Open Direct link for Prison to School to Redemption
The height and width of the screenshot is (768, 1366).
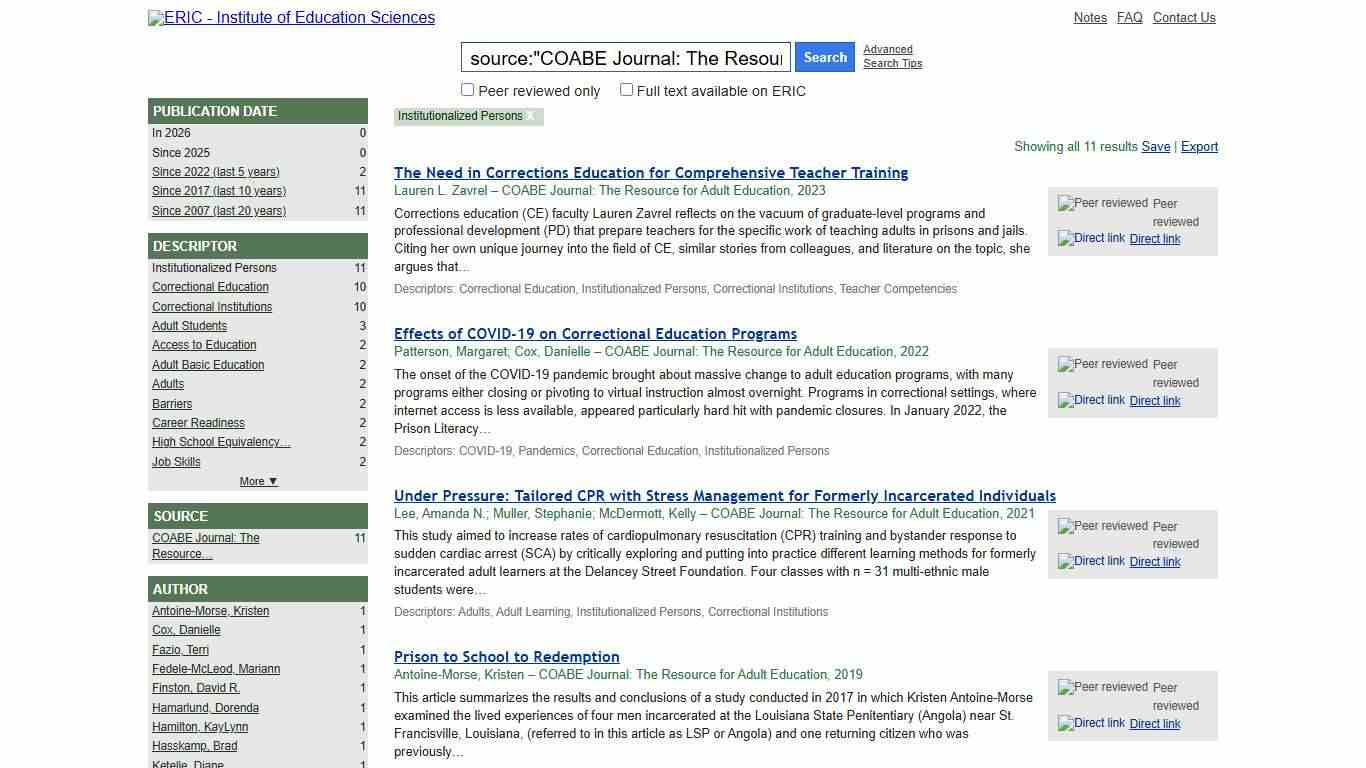coord(1154,723)
